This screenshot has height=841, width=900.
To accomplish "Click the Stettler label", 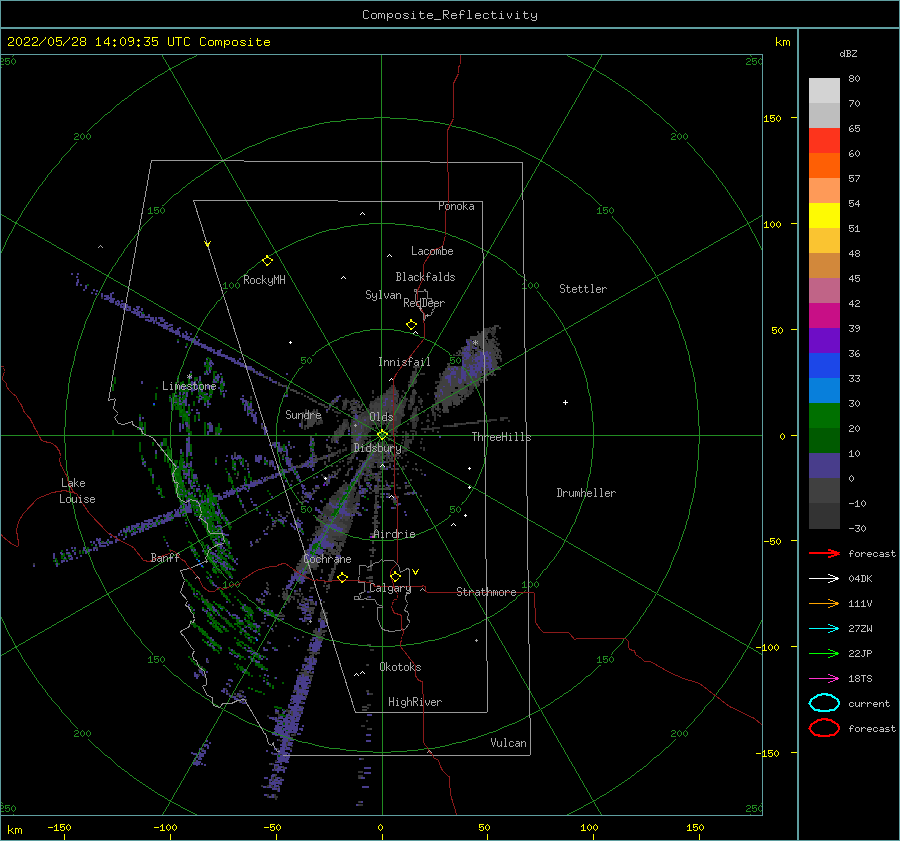I will 583,289.
